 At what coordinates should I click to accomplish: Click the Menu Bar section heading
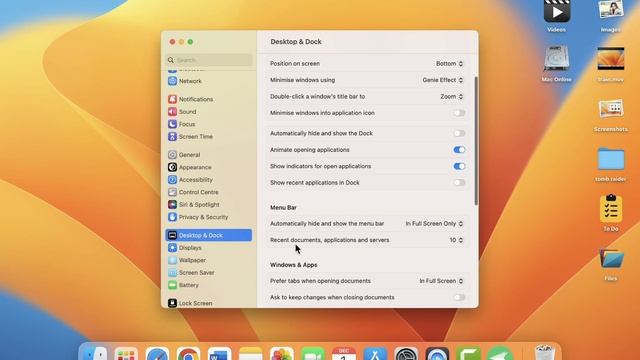pyautogui.click(x=283, y=207)
